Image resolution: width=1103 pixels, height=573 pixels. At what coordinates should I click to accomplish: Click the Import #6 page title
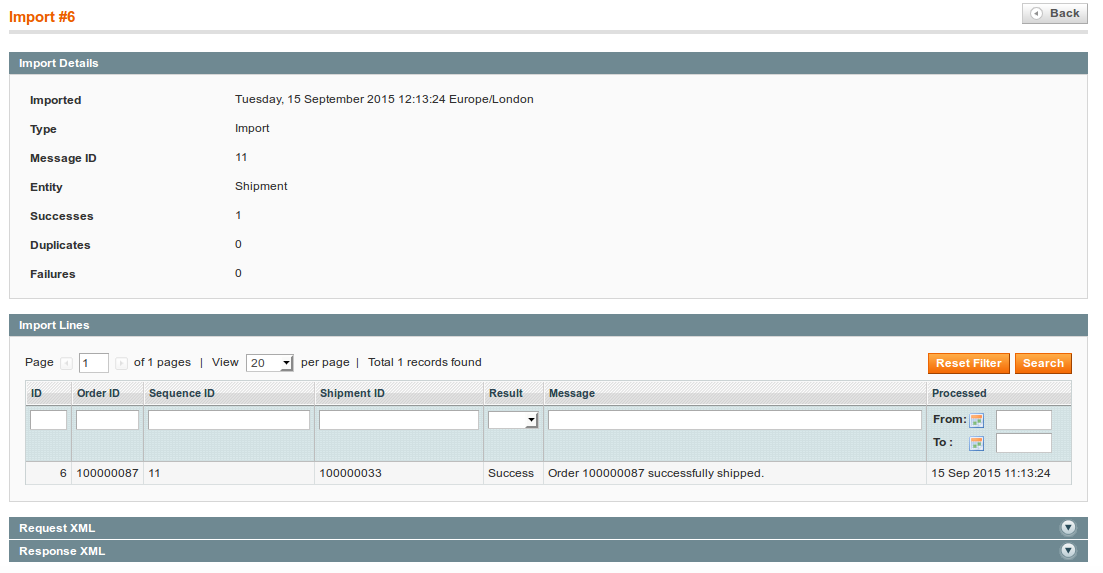click(42, 17)
